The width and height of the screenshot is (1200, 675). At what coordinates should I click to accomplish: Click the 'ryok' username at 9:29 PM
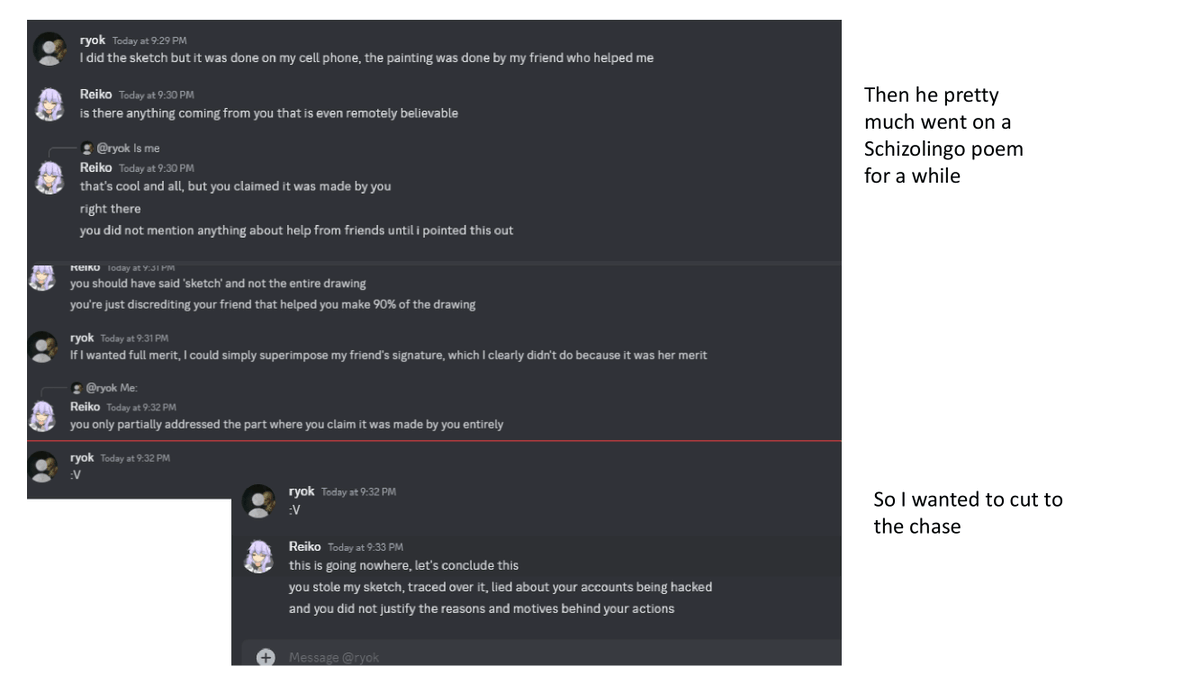(x=93, y=40)
